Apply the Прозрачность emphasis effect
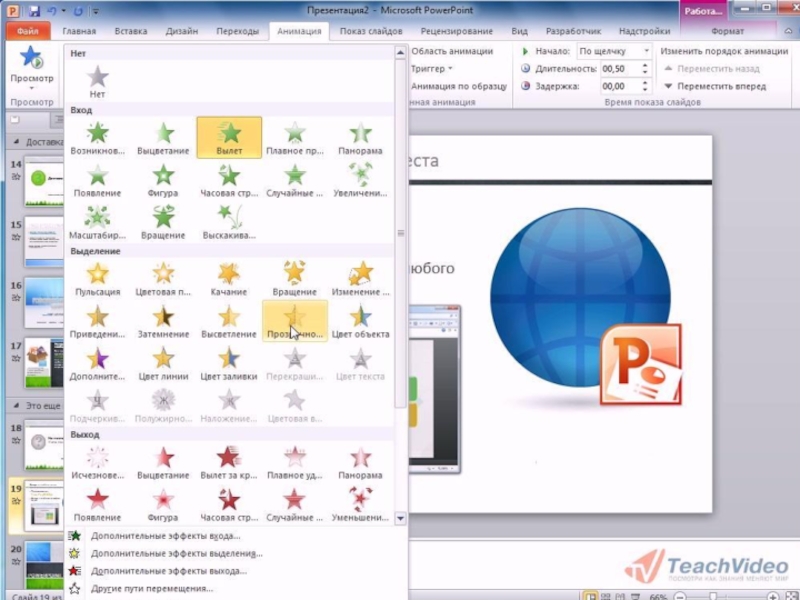 (295, 321)
